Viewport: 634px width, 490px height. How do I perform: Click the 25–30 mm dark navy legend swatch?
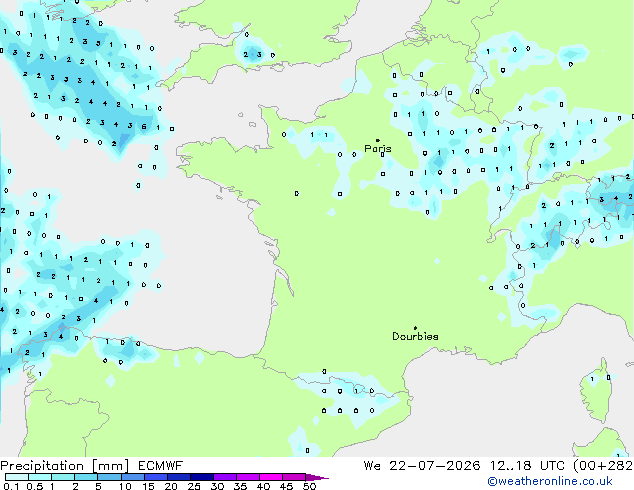[x=202, y=477]
